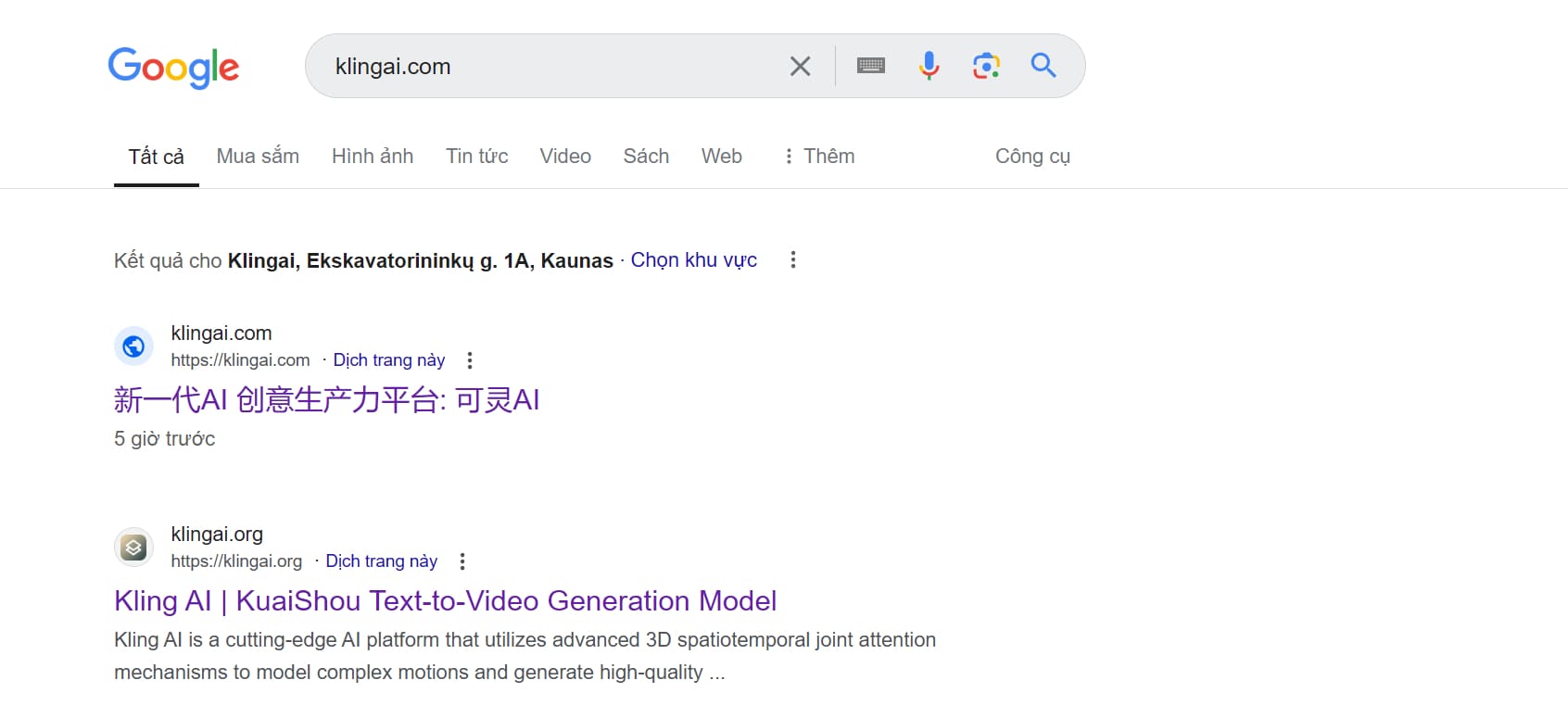This screenshot has width=1568, height=718.
Task: Start voice search with the microphone icon
Action: pyautogui.click(x=929, y=66)
